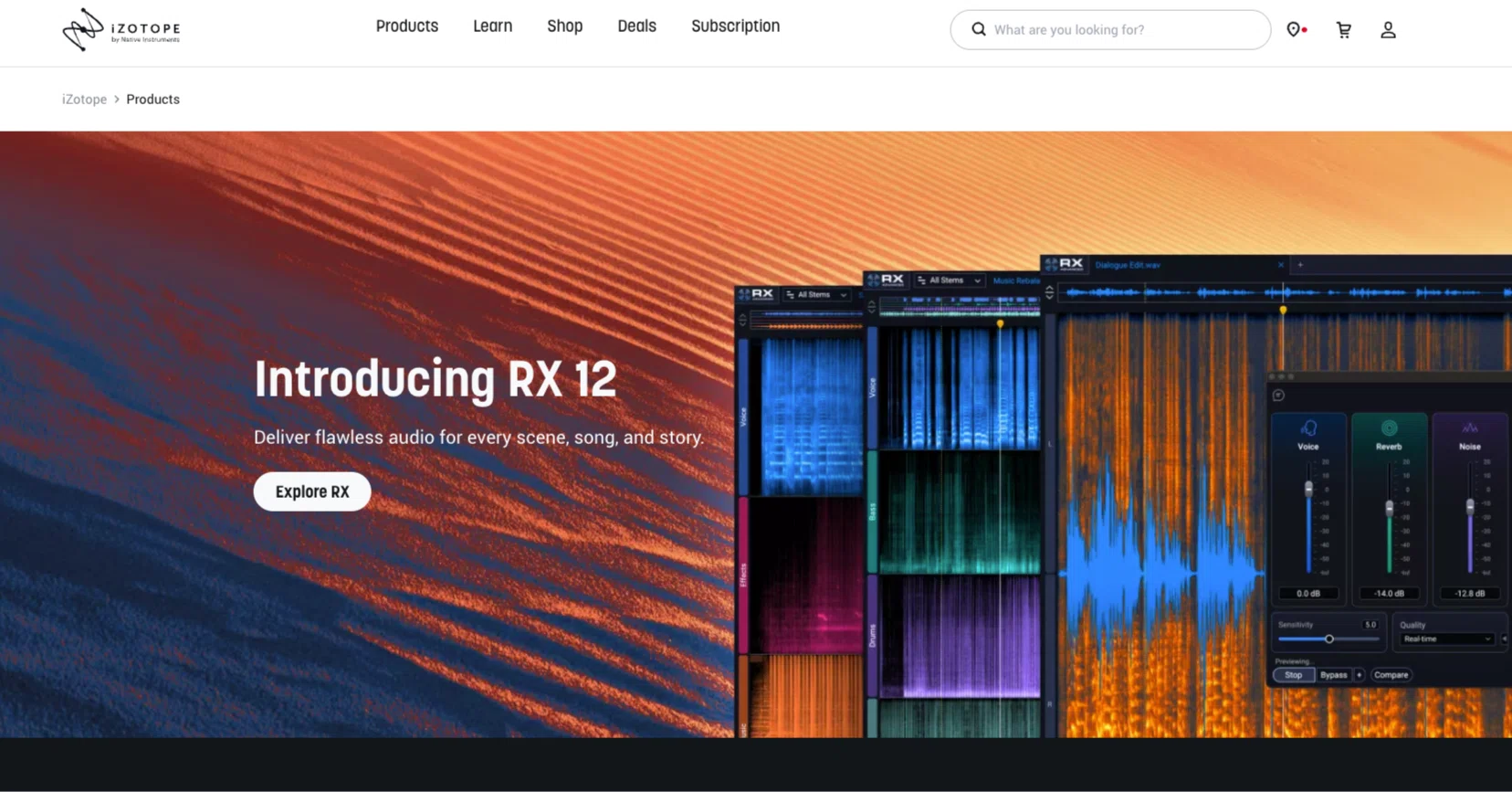Open the Subscription menu

click(735, 26)
